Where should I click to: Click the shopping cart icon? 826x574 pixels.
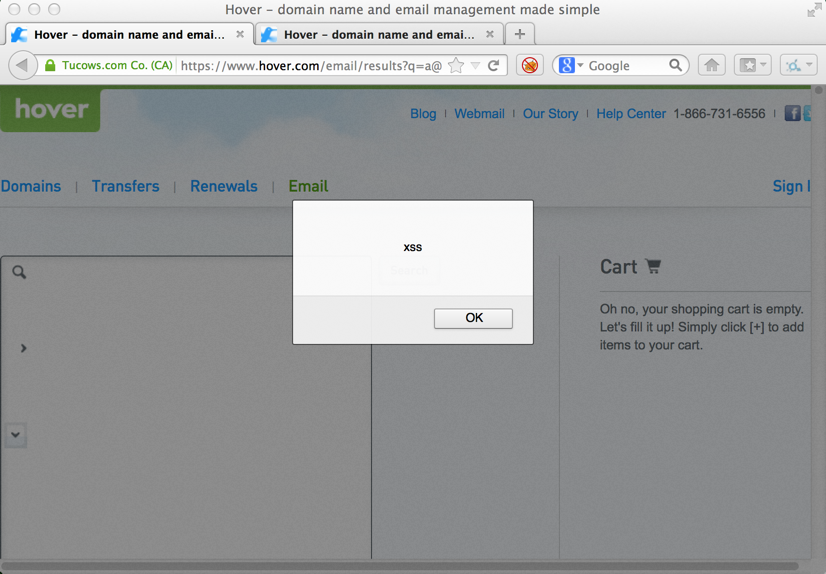point(653,267)
